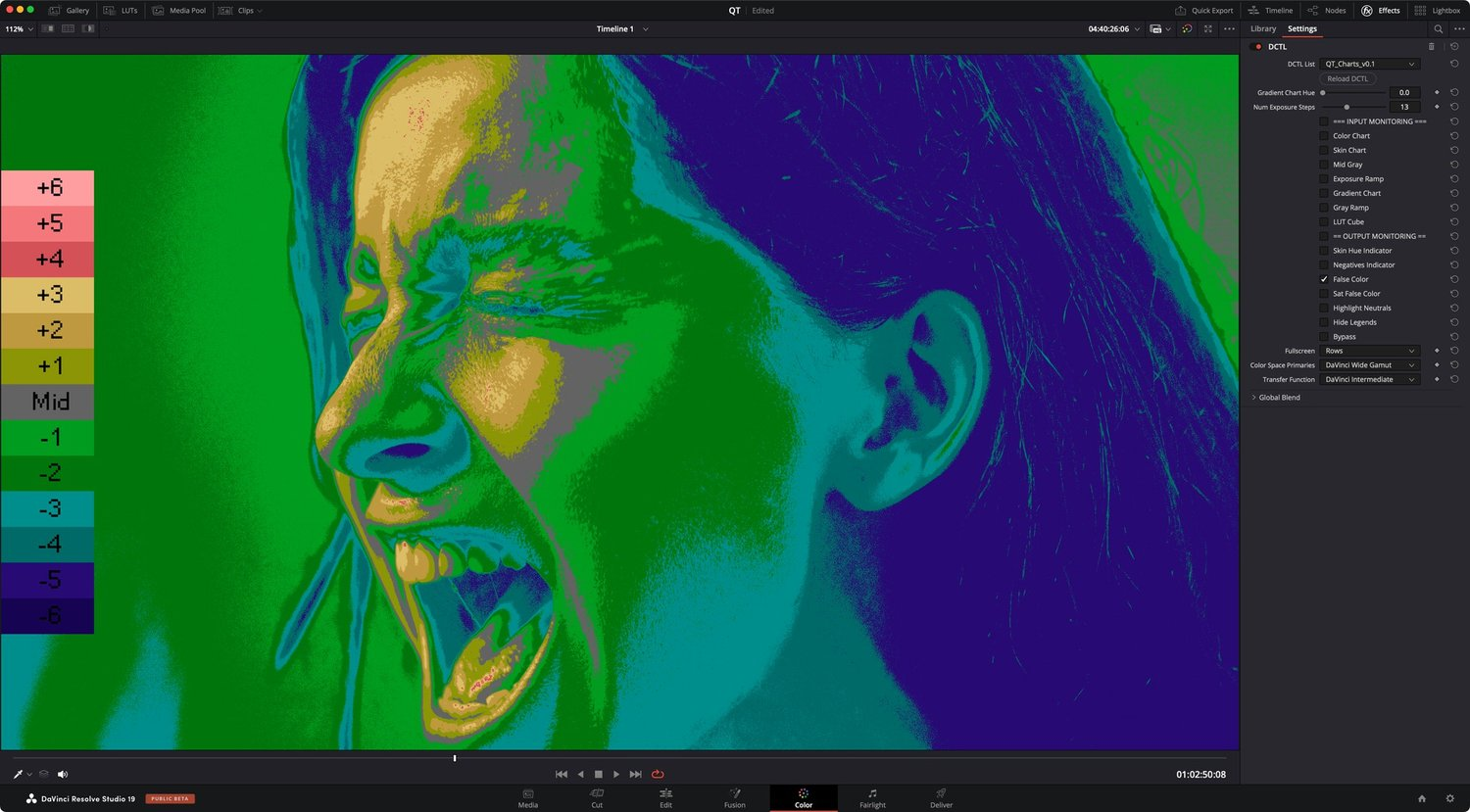Switch to the Fusion page
This screenshot has height=812, width=1470.
[x=735, y=798]
